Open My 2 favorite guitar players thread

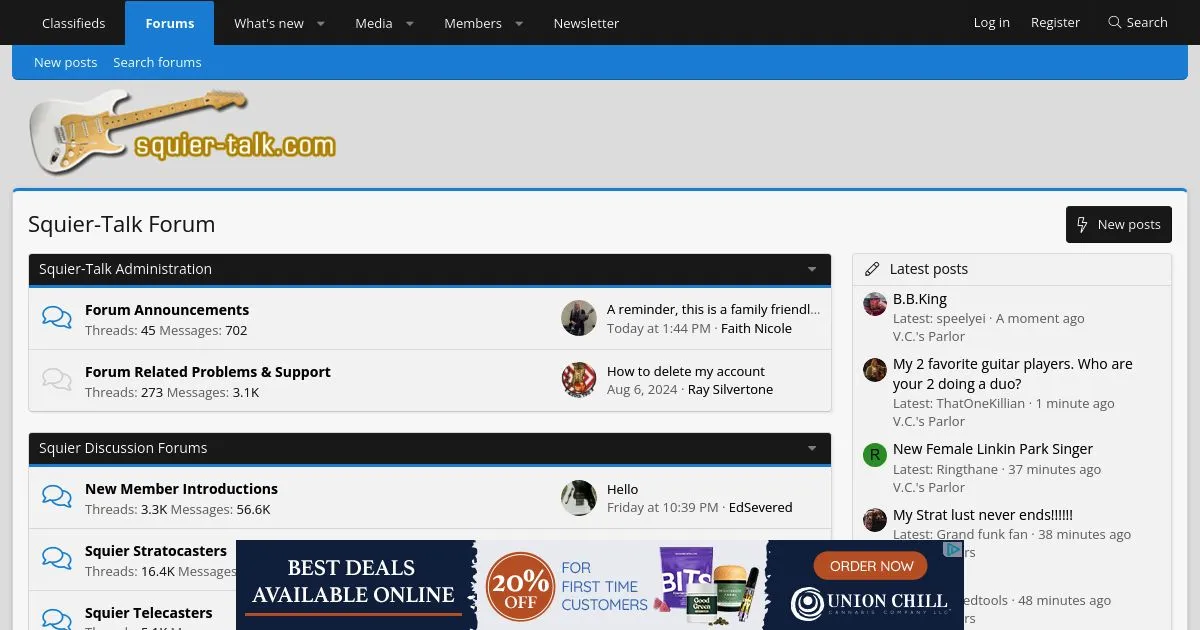click(x=1013, y=374)
